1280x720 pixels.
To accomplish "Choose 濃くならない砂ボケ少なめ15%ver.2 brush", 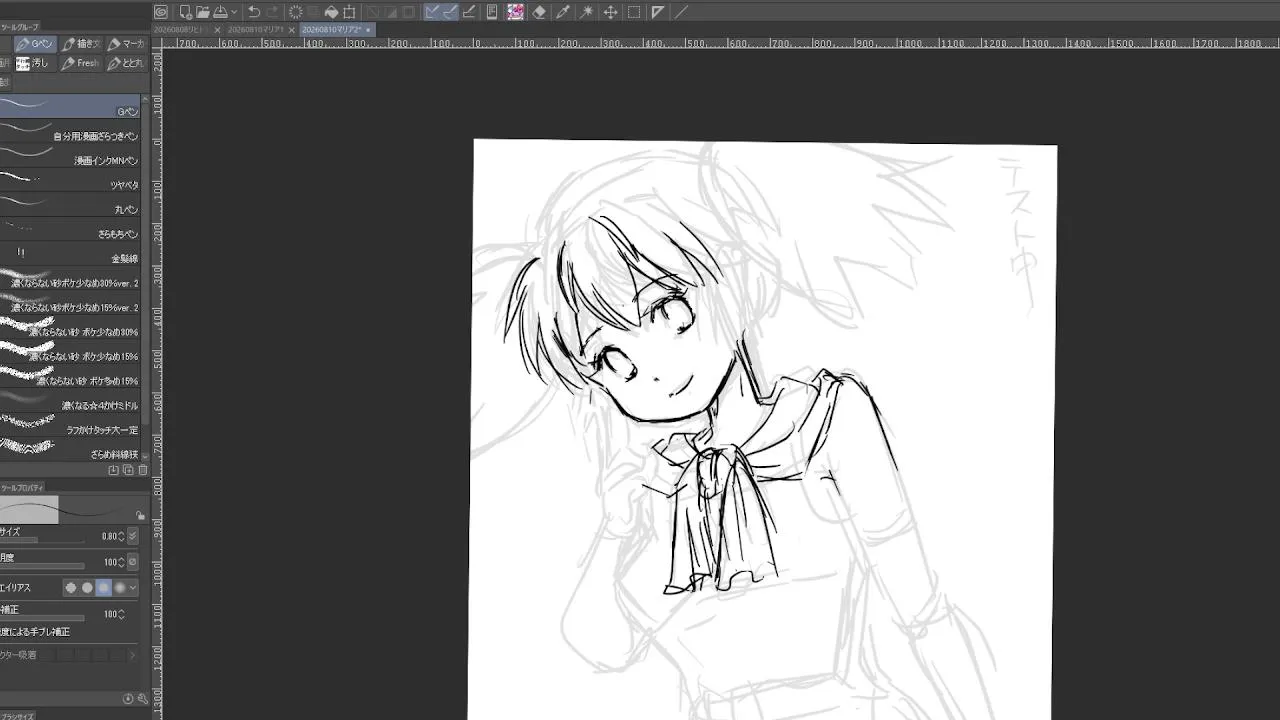I will (70, 302).
